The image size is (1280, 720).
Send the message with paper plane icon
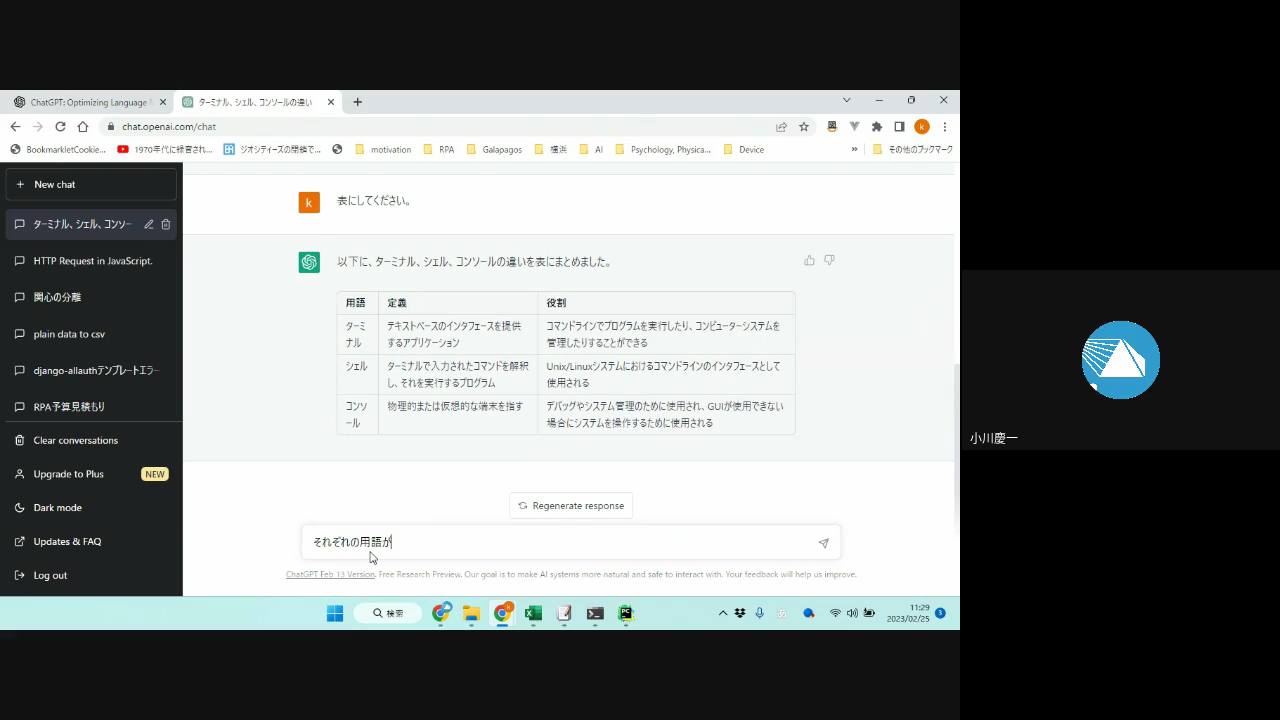(823, 543)
